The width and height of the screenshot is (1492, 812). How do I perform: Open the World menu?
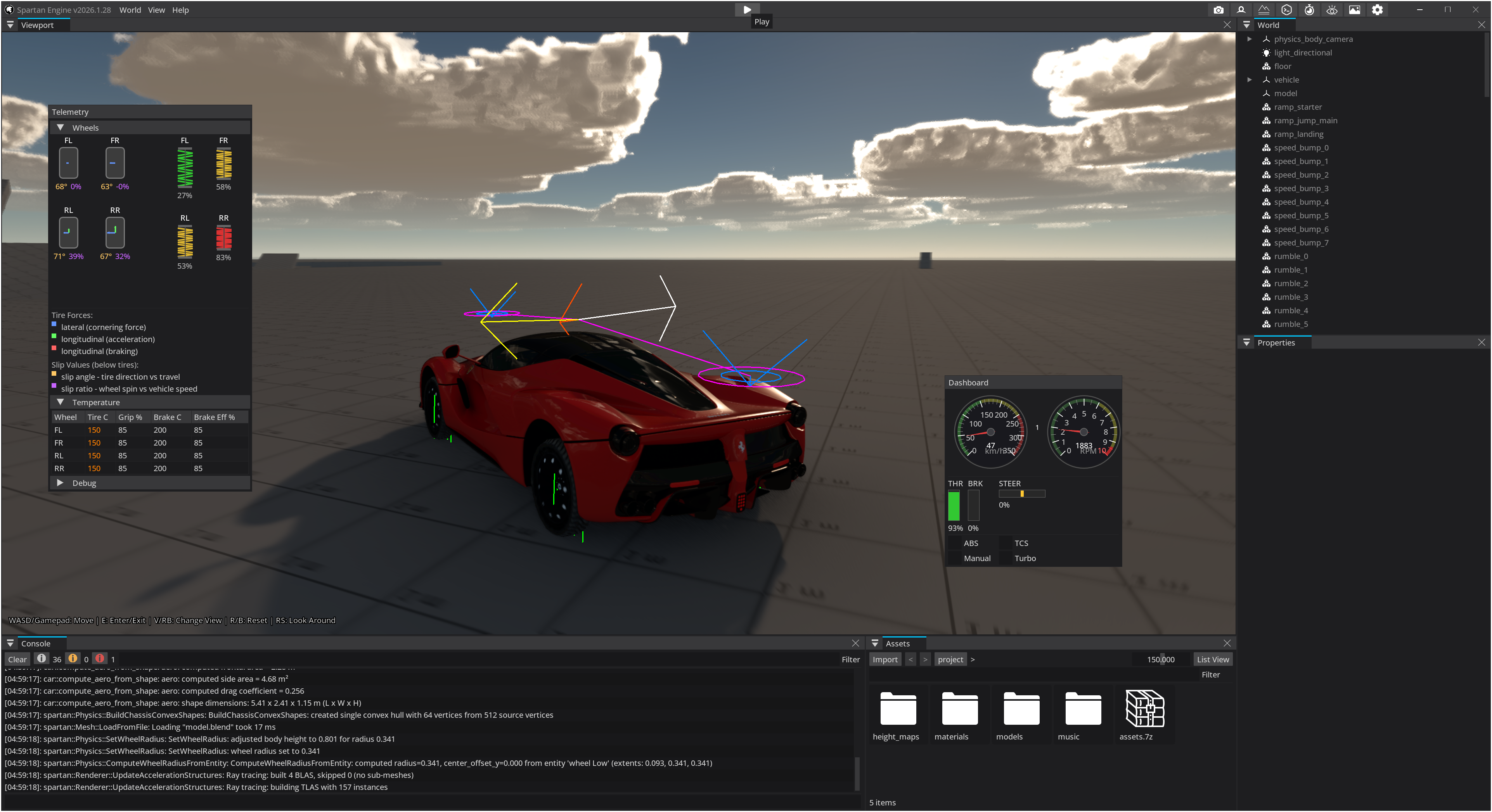[130, 10]
